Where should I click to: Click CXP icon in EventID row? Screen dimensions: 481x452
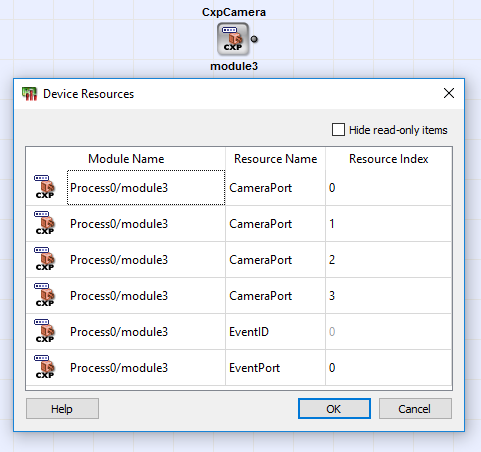(x=44, y=331)
